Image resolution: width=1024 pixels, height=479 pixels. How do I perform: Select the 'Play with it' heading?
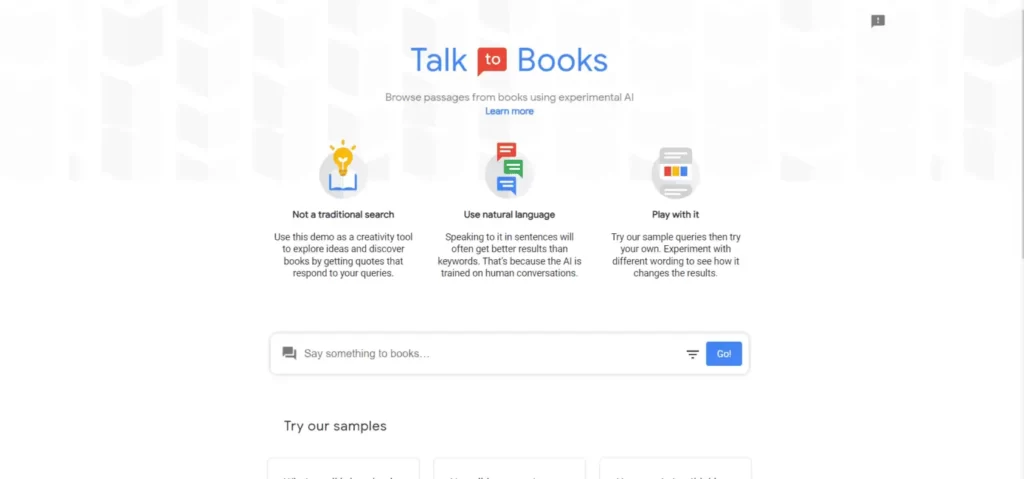676,214
